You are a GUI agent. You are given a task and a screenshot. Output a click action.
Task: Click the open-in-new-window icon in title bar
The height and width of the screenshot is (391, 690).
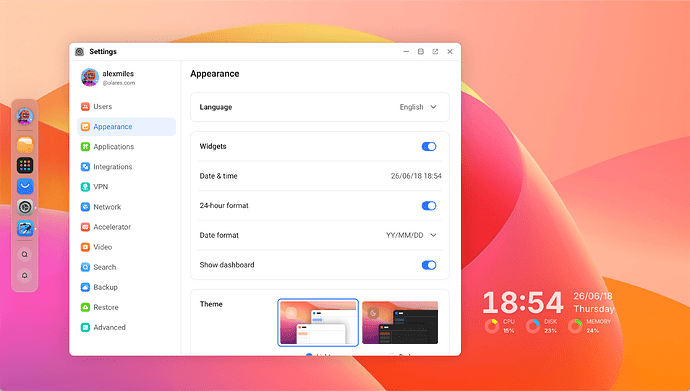coord(435,51)
